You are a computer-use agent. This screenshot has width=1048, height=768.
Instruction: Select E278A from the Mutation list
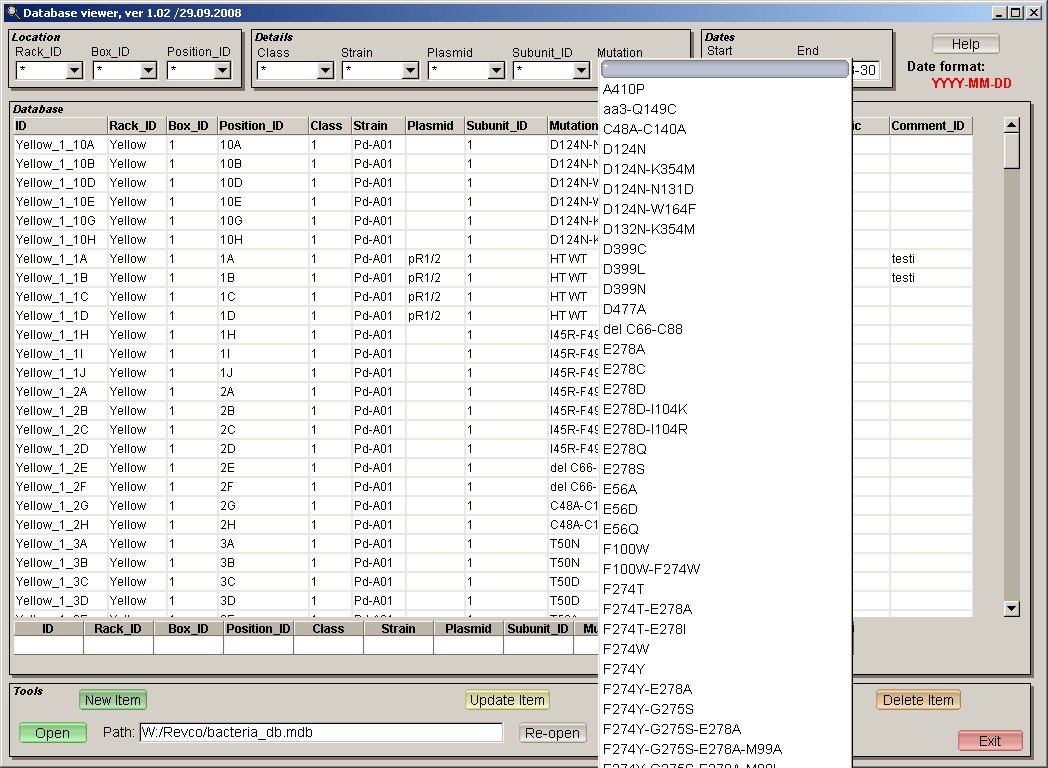[725, 349]
